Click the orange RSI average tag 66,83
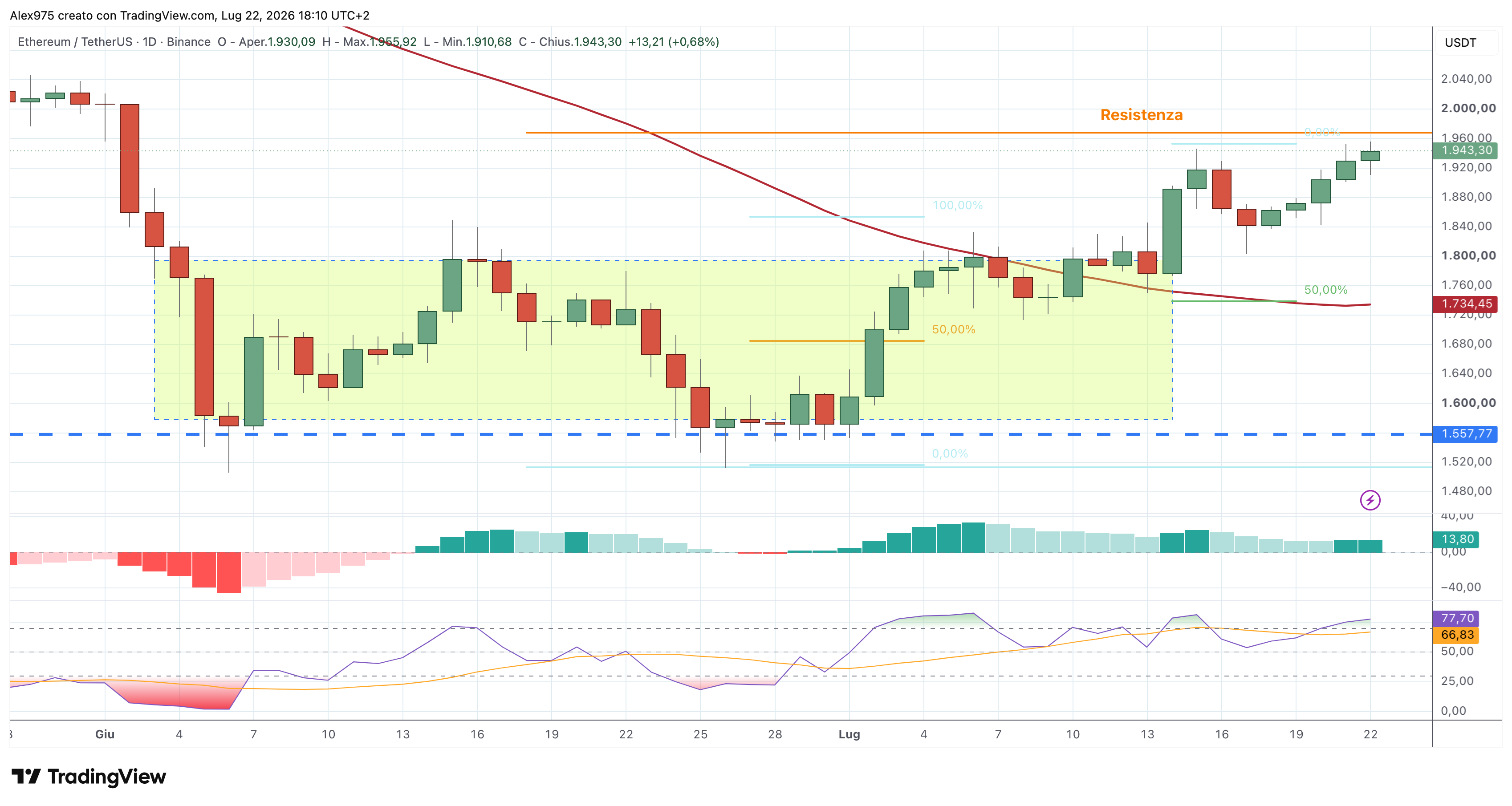Viewport: 1512px width, 806px height. pos(1456,635)
